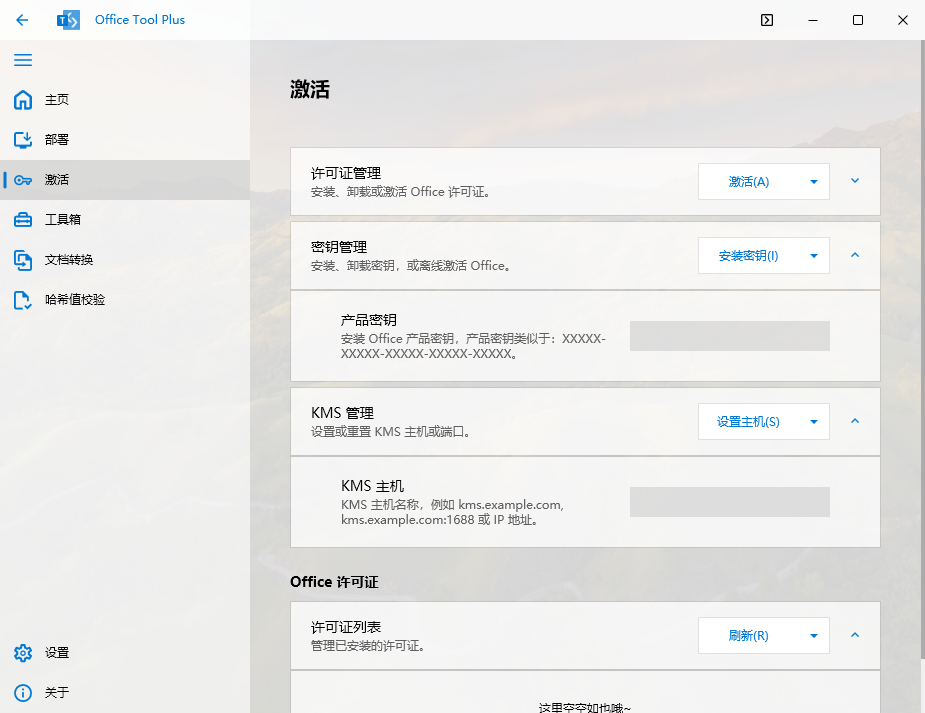Collapse the 密钥管理 section chevron
This screenshot has height=713, width=925.
tap(855, 255)
